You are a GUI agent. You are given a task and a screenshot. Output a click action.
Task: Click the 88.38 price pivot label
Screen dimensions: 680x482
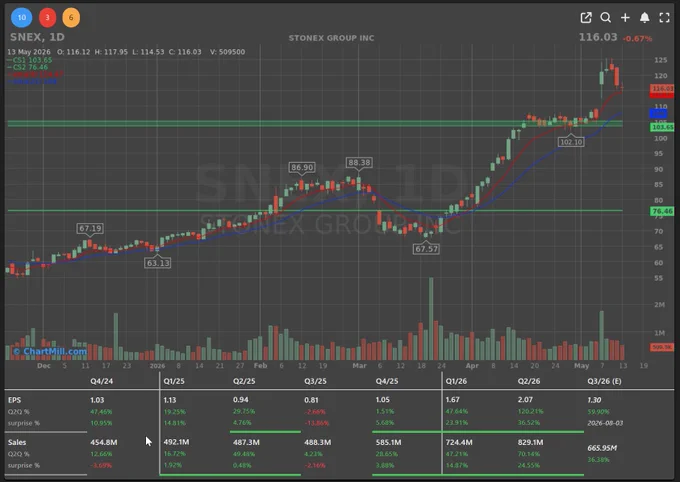pos(359,162)
